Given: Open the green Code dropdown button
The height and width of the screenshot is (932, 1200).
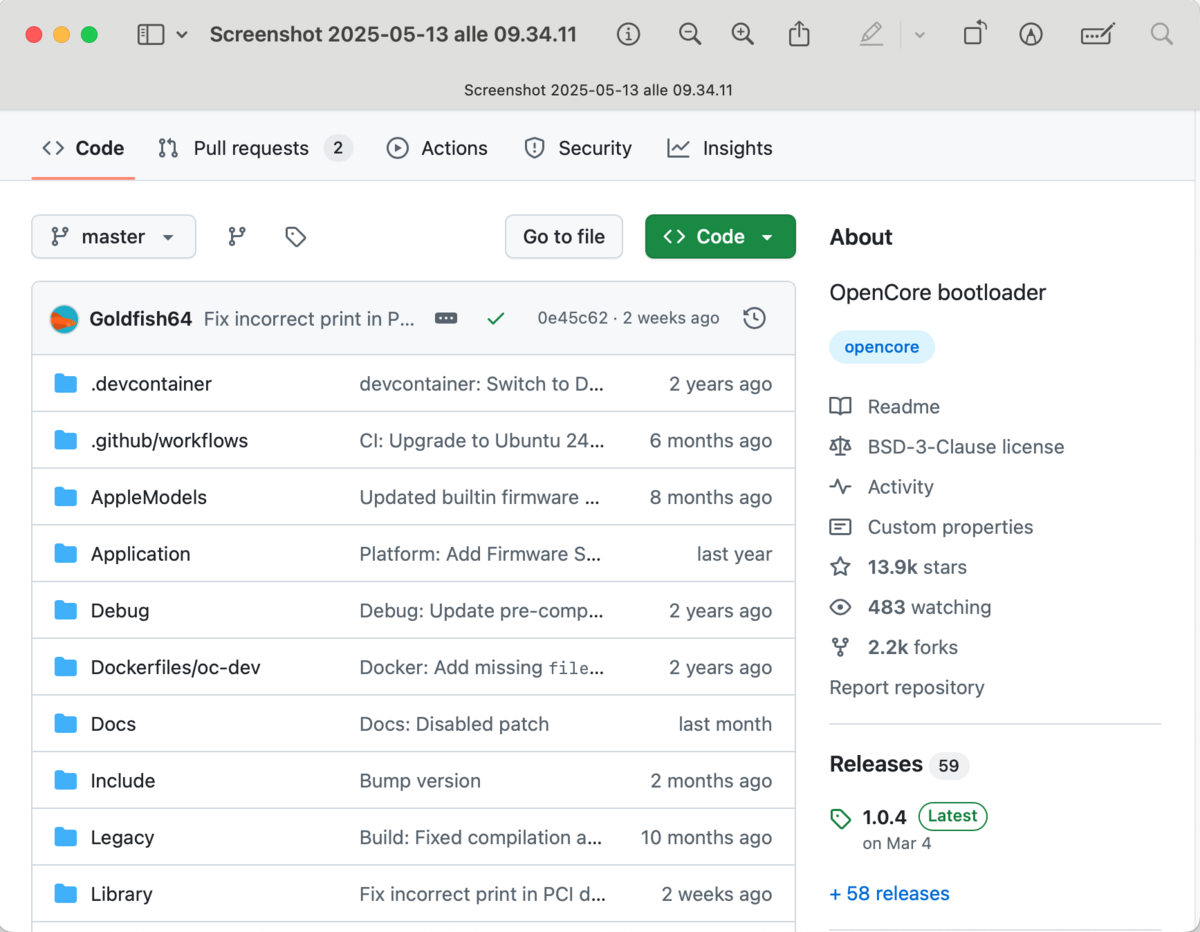Looking at the screenshot, I should click(720, 237).
